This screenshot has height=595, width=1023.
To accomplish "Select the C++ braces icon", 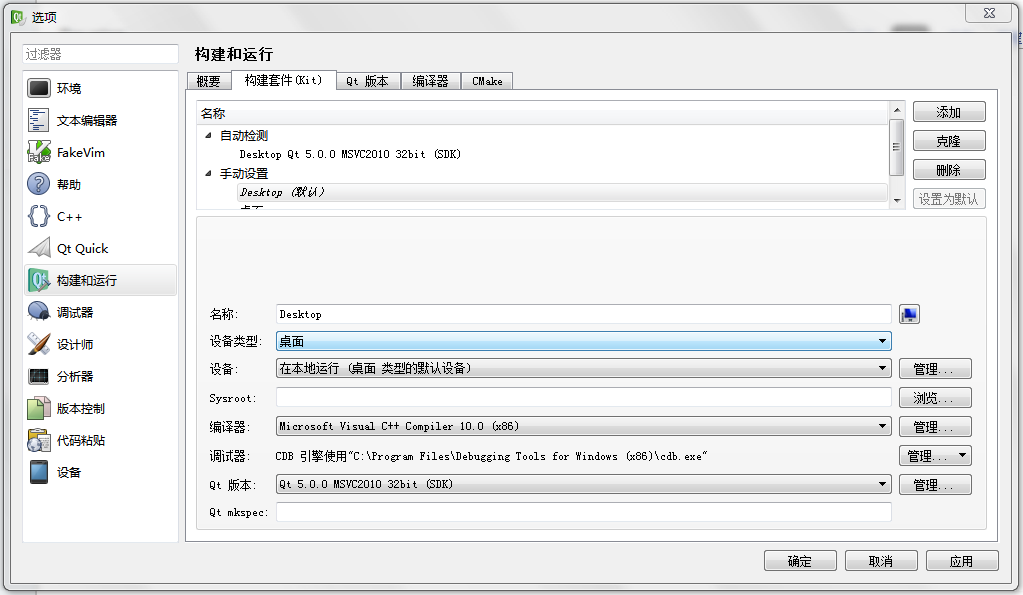I will click(x=39, y=216).
